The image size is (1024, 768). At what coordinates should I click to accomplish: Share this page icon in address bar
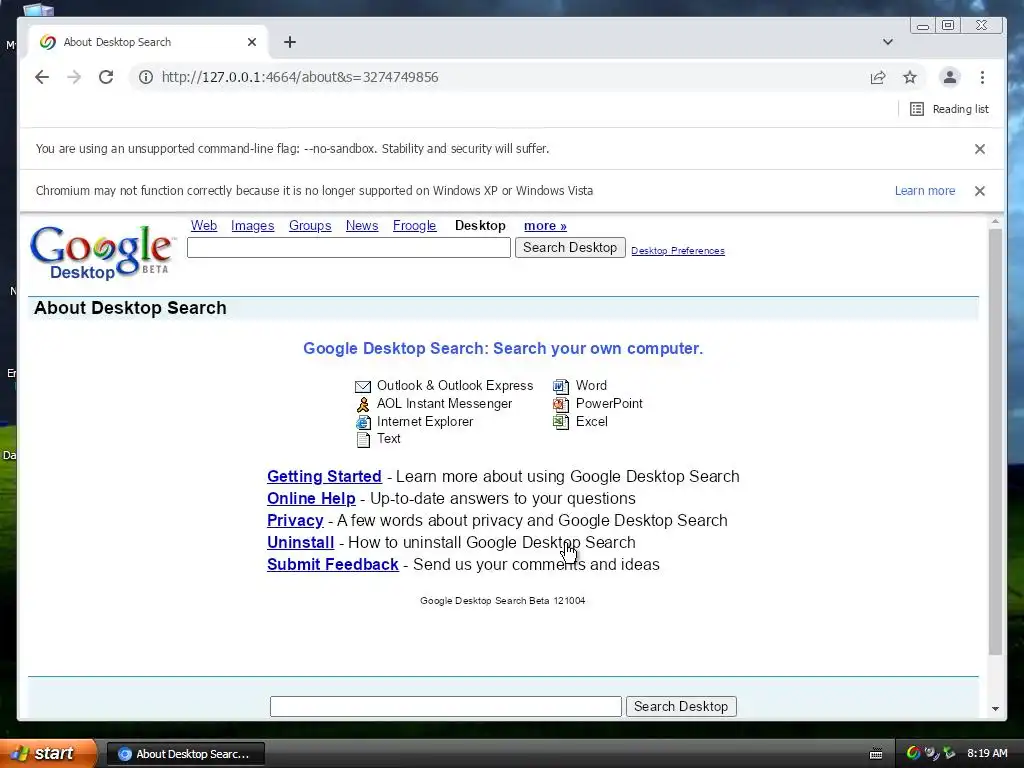pos(878,77)
